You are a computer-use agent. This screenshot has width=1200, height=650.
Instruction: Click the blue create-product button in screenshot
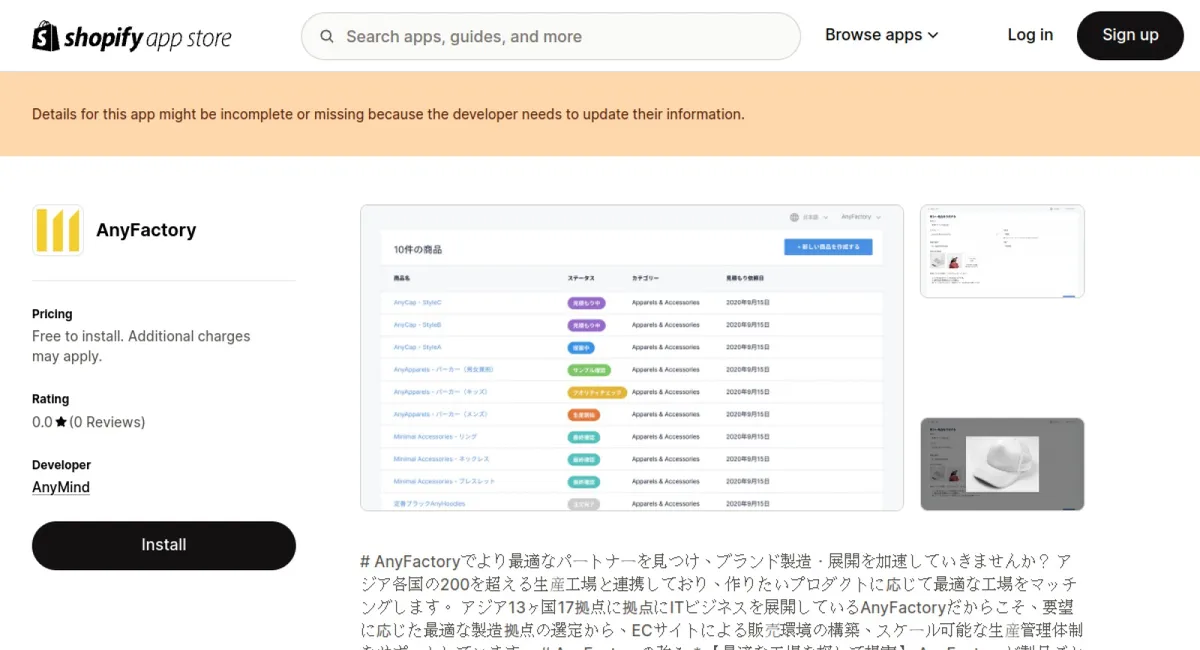(828, 246)
